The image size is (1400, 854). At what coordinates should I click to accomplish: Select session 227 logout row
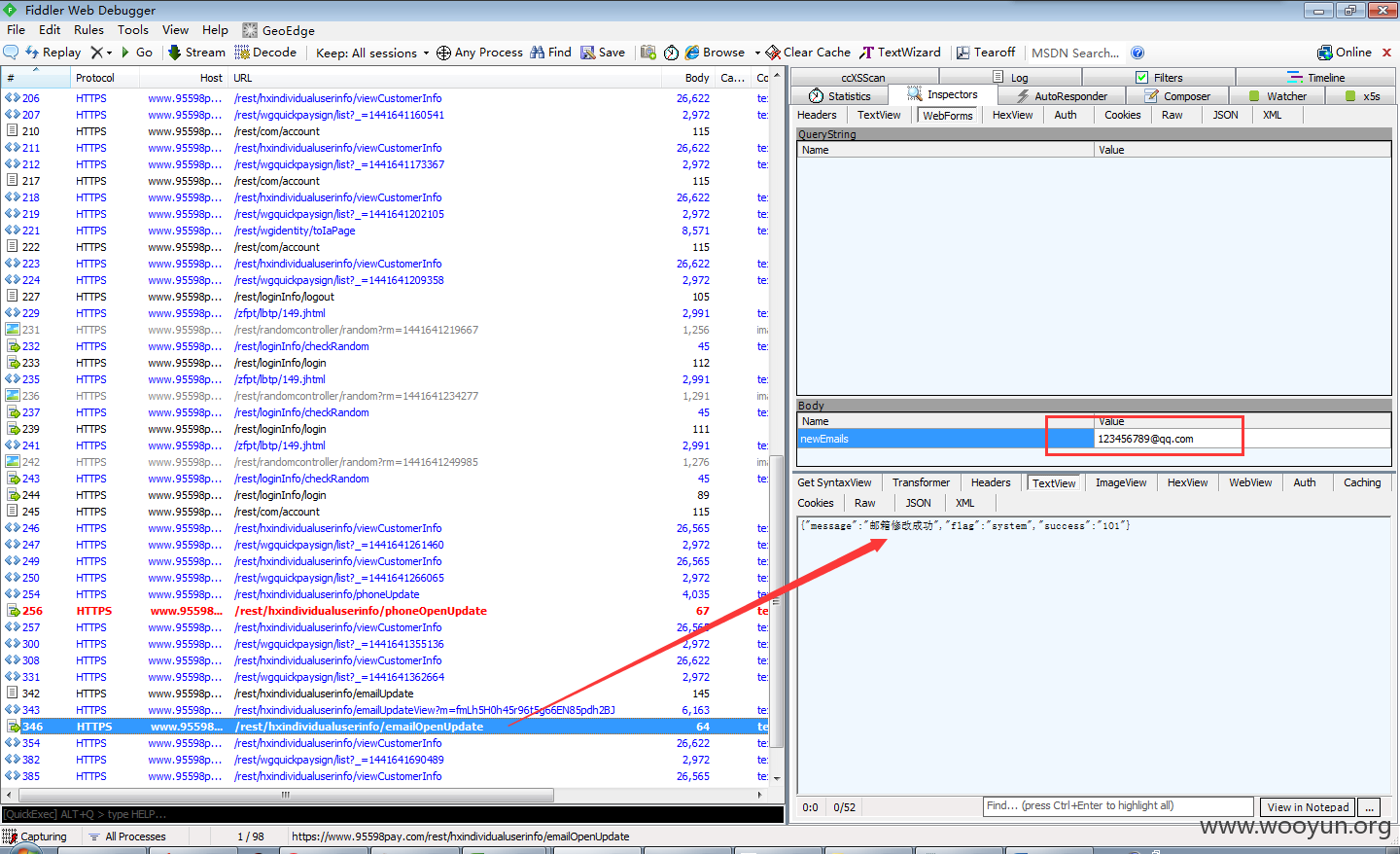tap(385, 297)
